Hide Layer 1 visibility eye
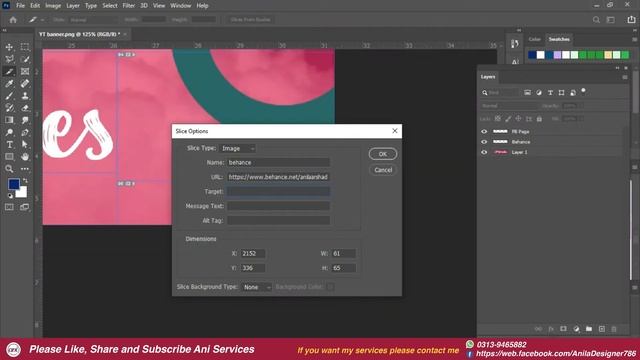 point(484,152)
